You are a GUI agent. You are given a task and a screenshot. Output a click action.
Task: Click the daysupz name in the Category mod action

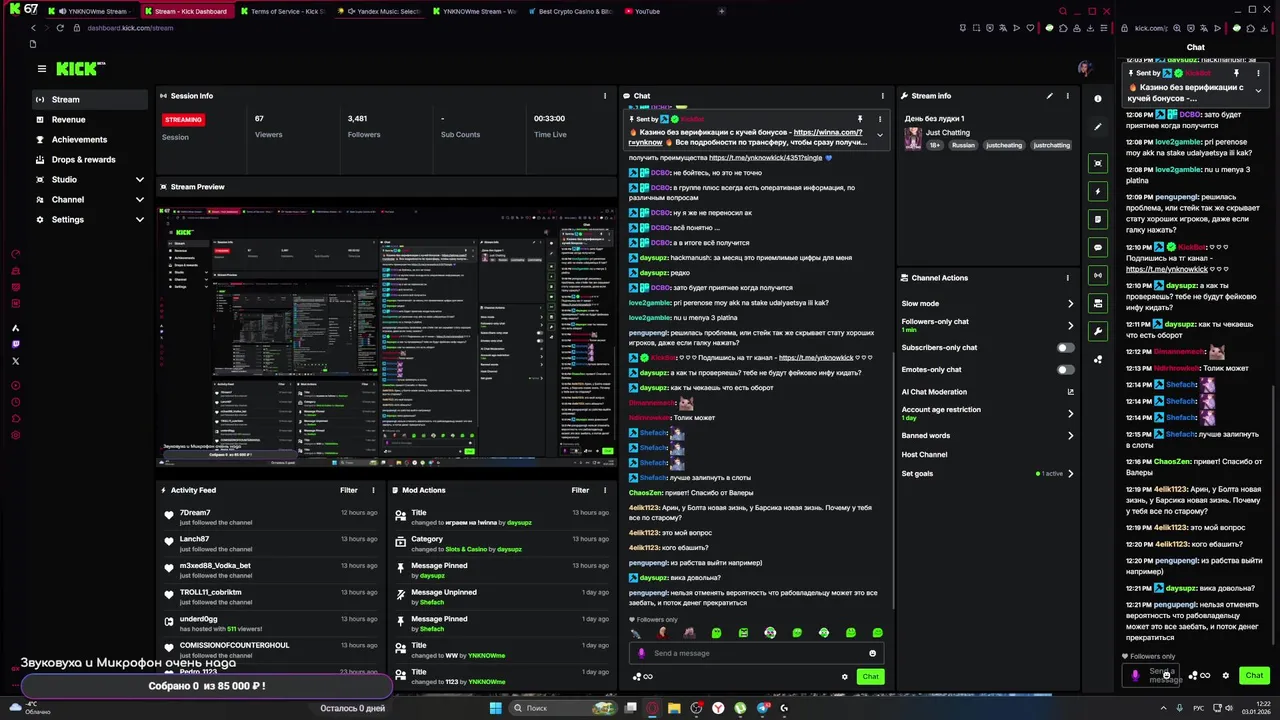[509, 549]
